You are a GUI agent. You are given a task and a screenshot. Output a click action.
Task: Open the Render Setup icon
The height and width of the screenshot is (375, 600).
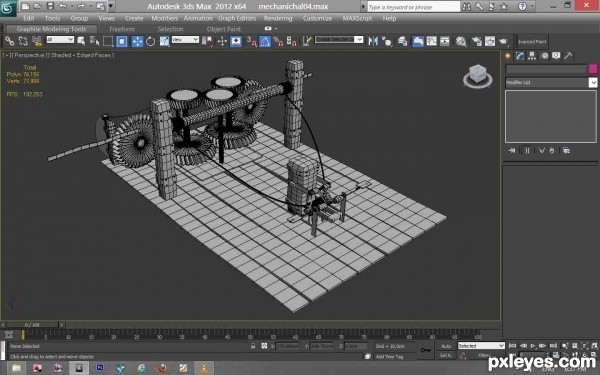(476, 41)
